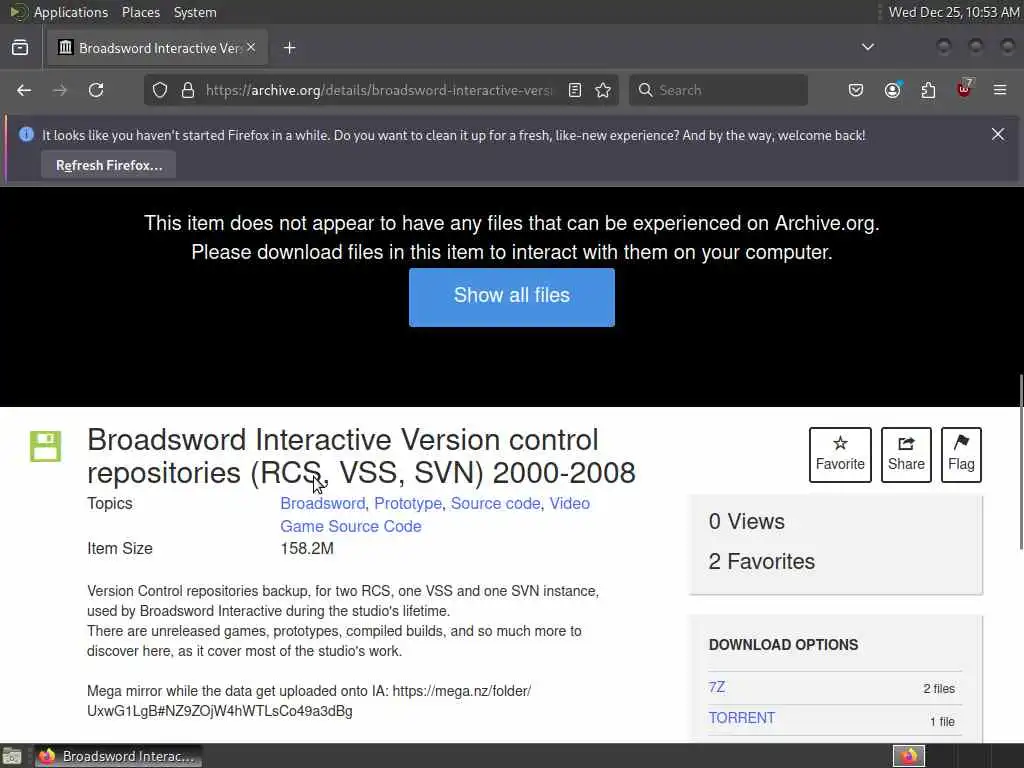Expand the list all tabs chevron
The image size is (1024, 768).
click(x=868, y=47)
